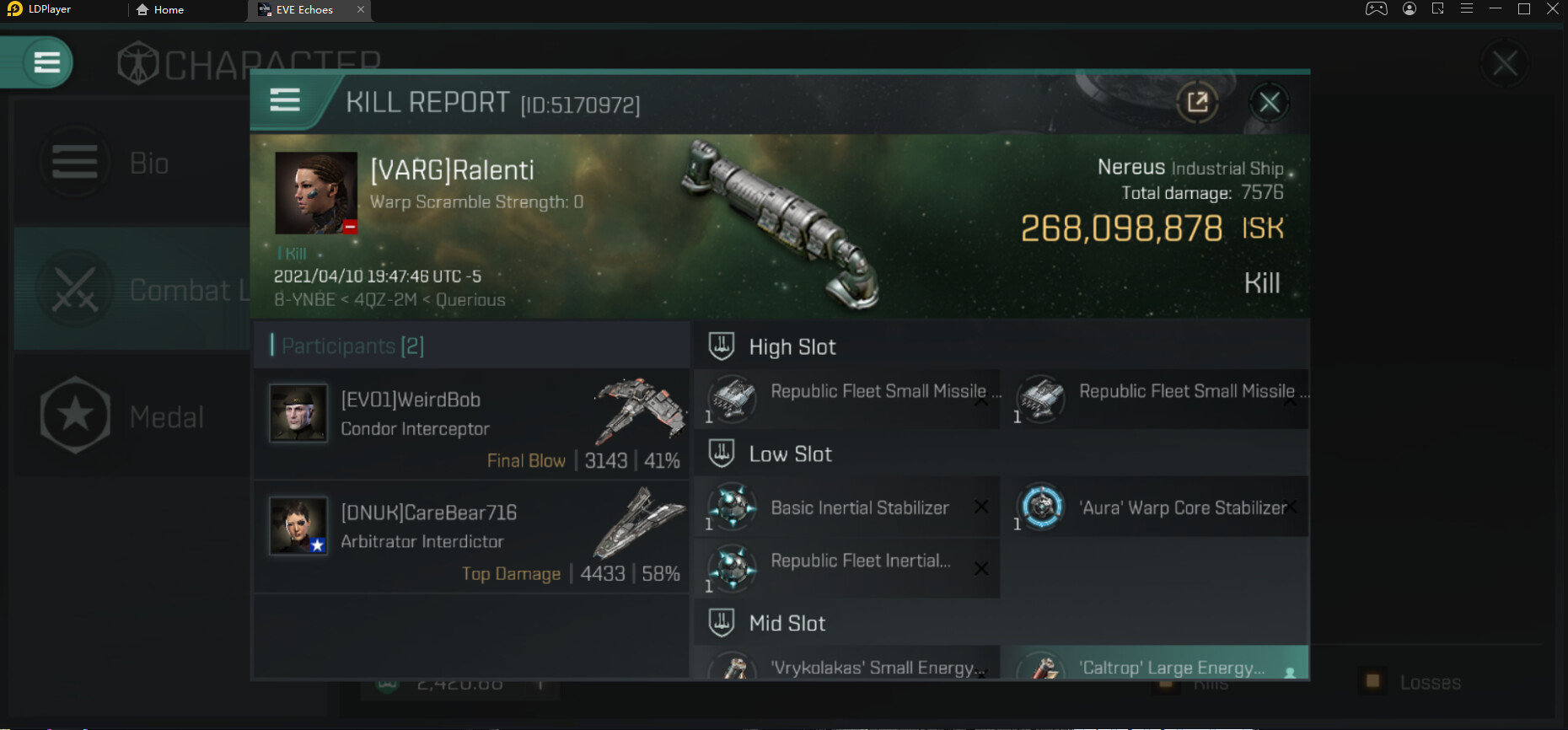
Task: Click Ralenti's character portrait
Action: (316, 193)
